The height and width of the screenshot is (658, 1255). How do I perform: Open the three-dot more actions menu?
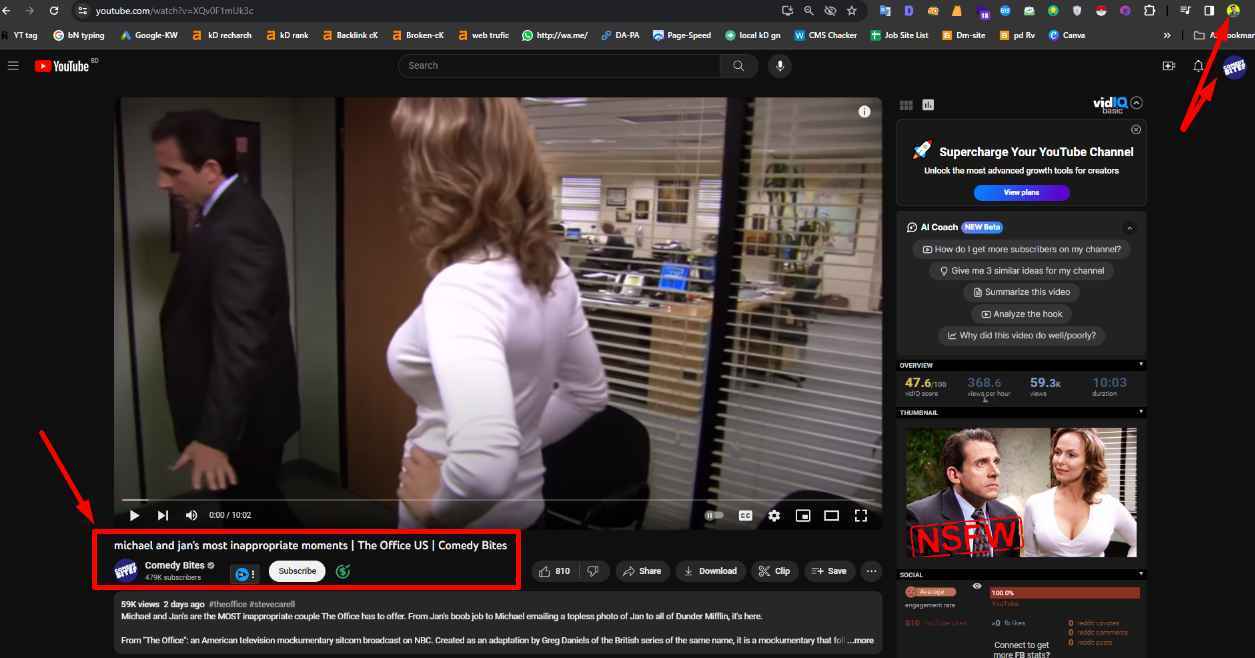871,571
